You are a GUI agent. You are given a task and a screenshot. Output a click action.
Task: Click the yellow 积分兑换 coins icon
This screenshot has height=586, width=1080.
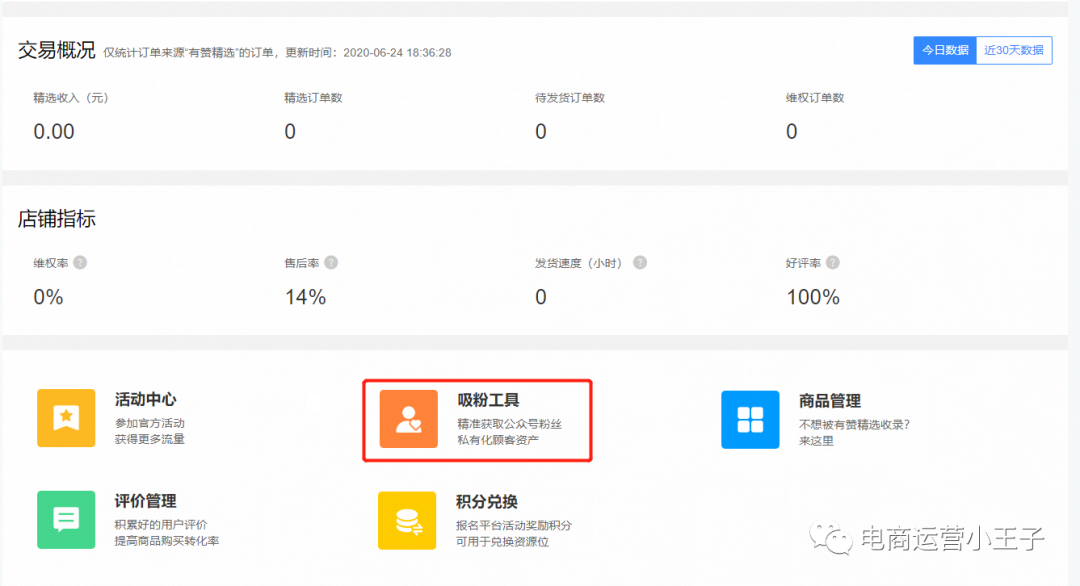point(407,520)
